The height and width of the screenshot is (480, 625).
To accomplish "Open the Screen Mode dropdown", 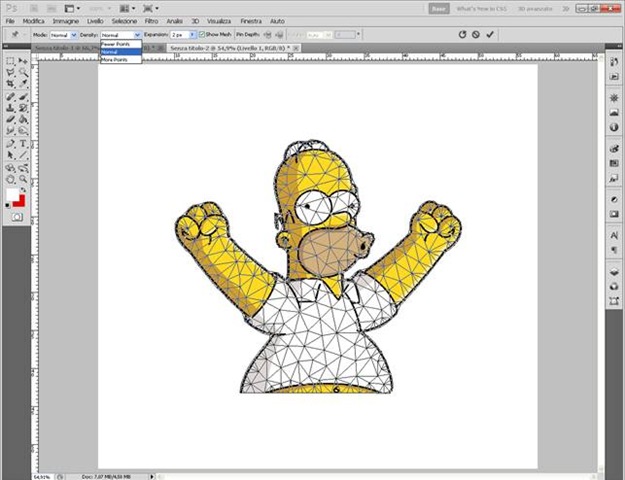I will click(x=151, y=8).
